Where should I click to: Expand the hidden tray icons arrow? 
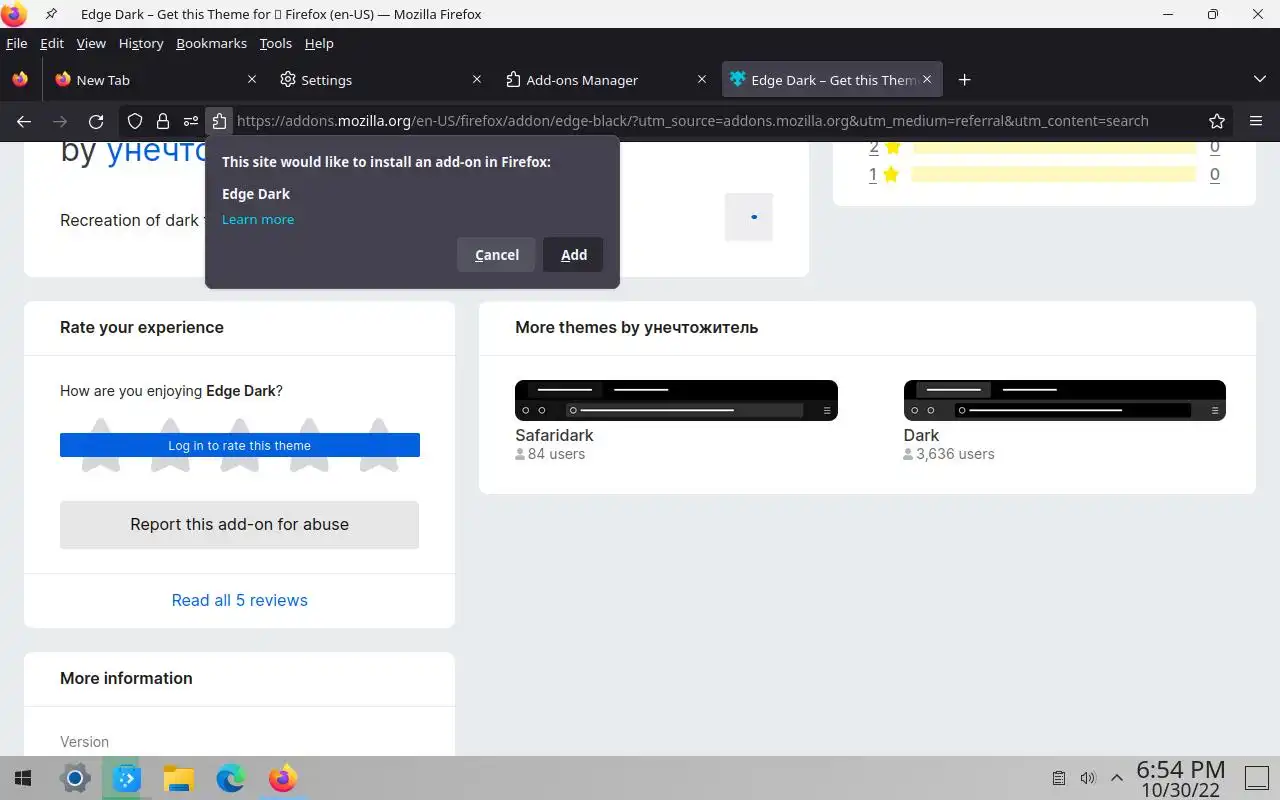pos(1117,778)
